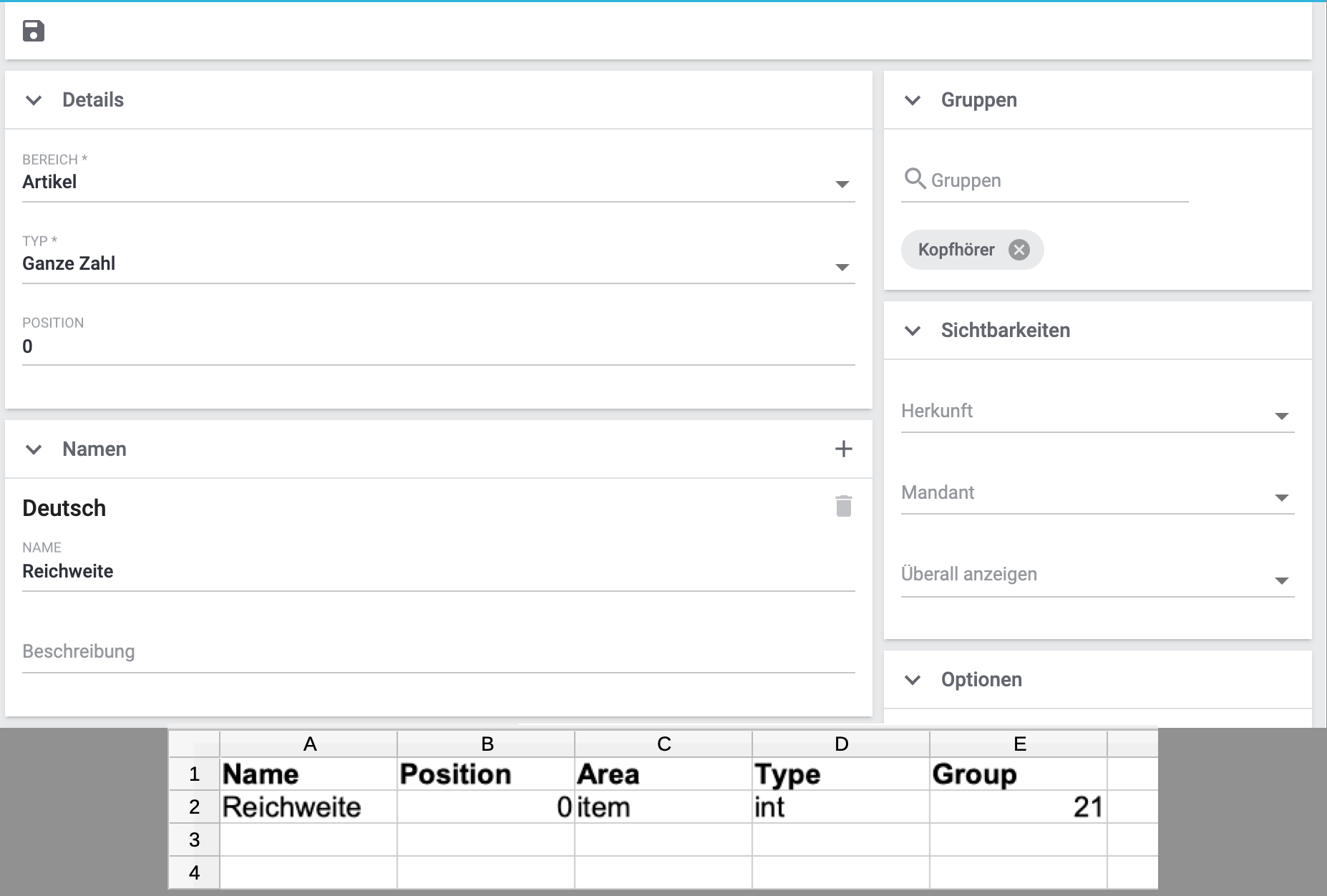
Task: Click the save floppy disk icon
Action: coord(34,31)
